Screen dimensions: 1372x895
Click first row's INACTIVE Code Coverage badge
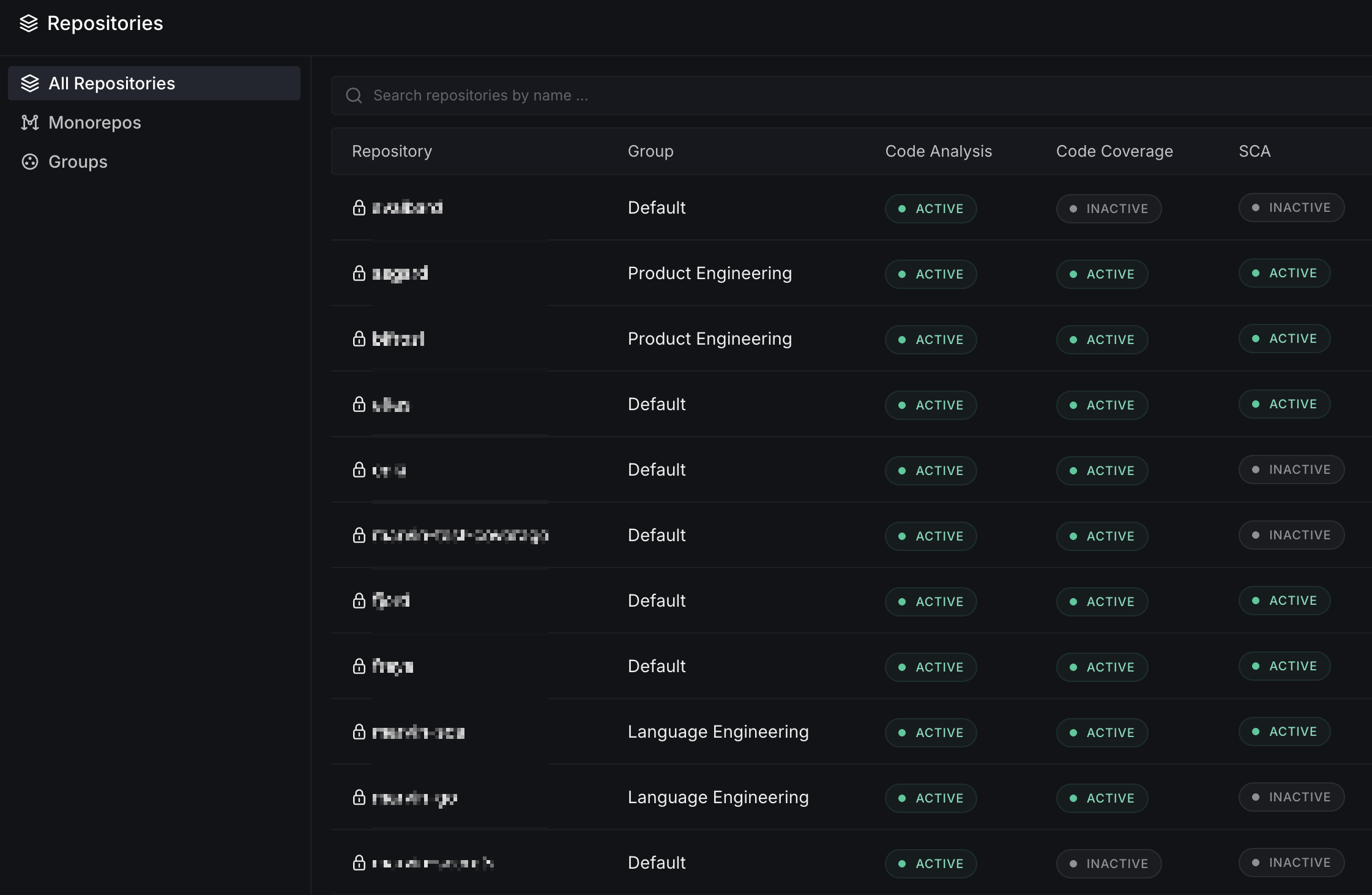pyautogui.click(x=1109, y=209)
